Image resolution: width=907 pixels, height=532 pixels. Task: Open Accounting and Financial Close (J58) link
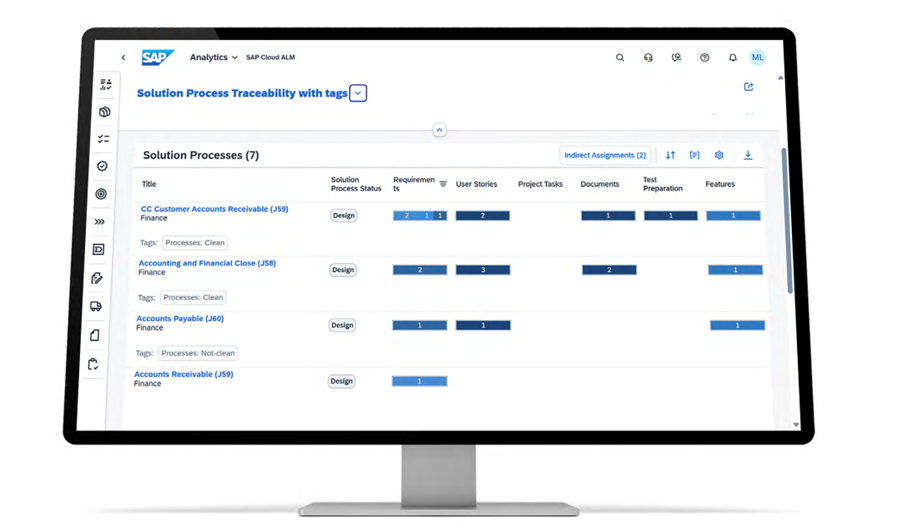tap(207, 263)
